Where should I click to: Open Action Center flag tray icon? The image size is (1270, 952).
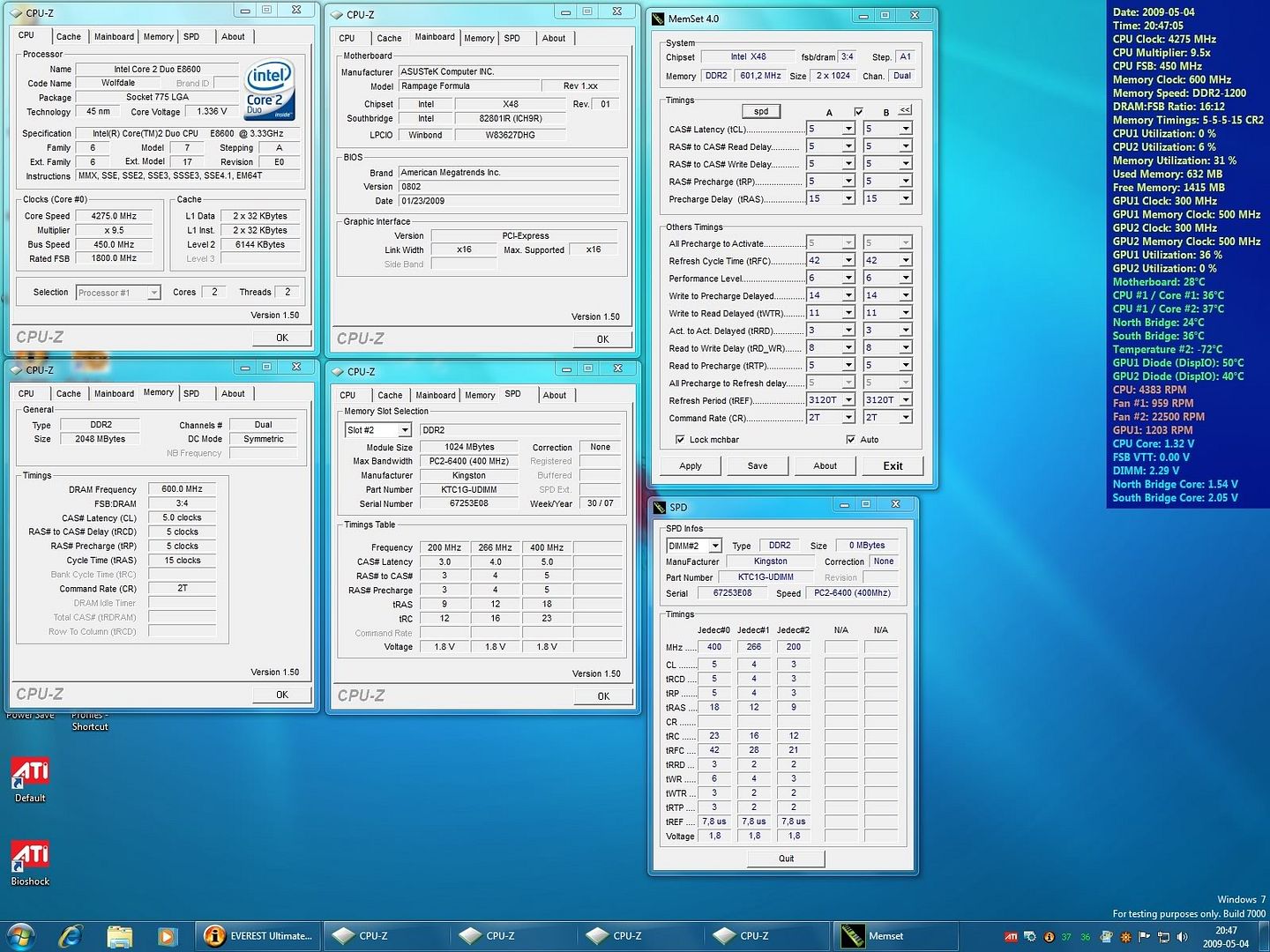coord(1145,937)
